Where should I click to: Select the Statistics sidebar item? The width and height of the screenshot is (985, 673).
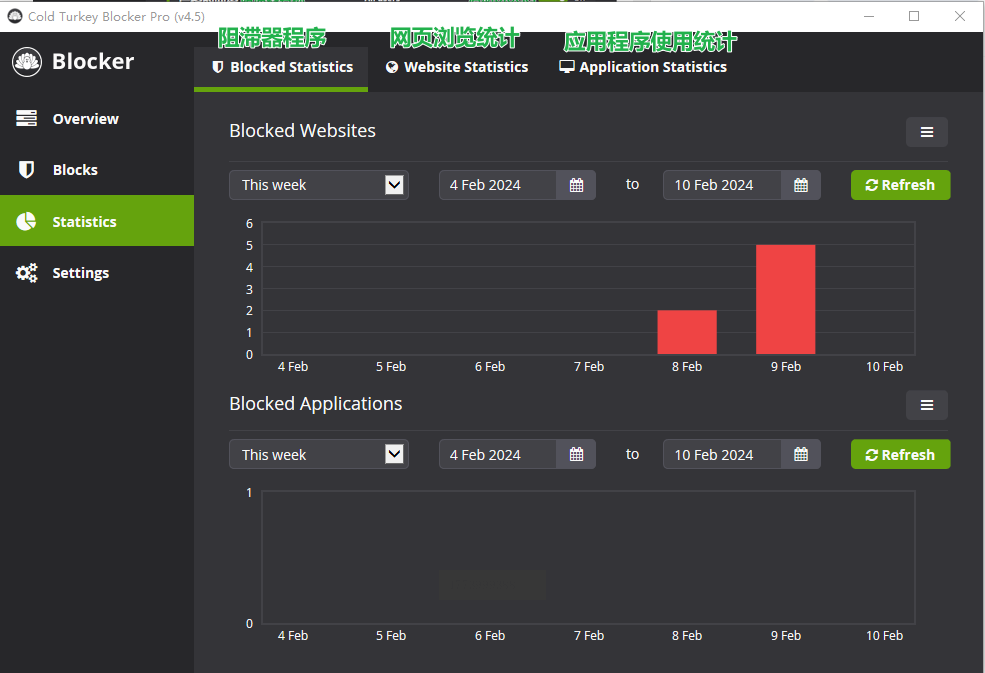(84, 222)
